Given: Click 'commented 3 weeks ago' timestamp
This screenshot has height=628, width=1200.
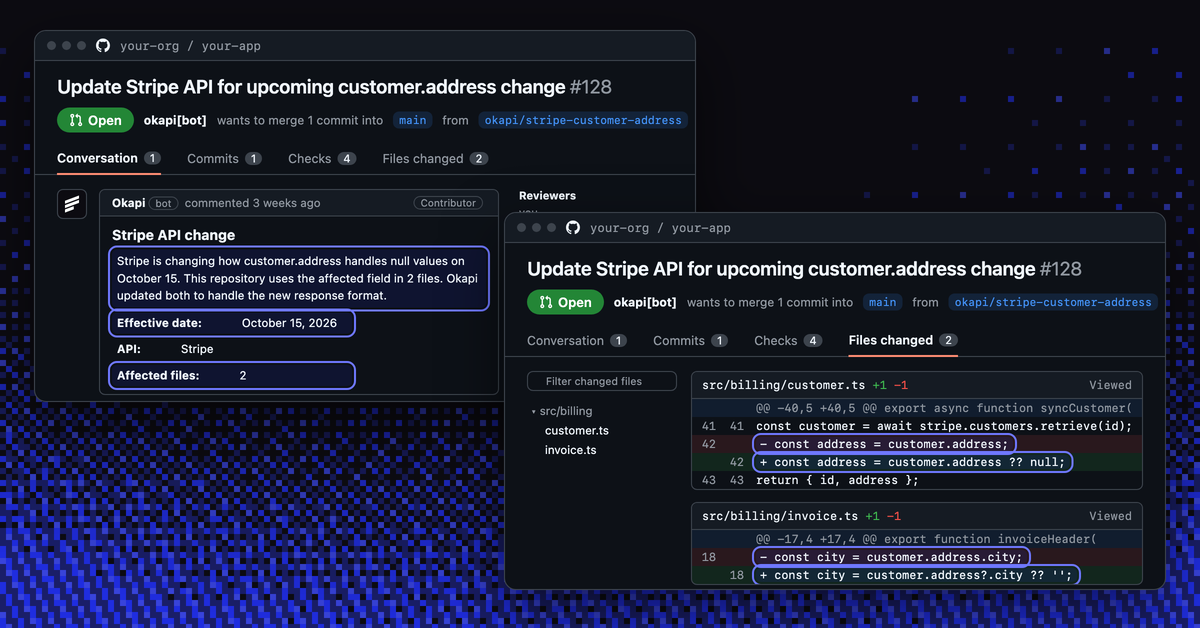Looking at the screenshot, I should [x=253, y=203].
